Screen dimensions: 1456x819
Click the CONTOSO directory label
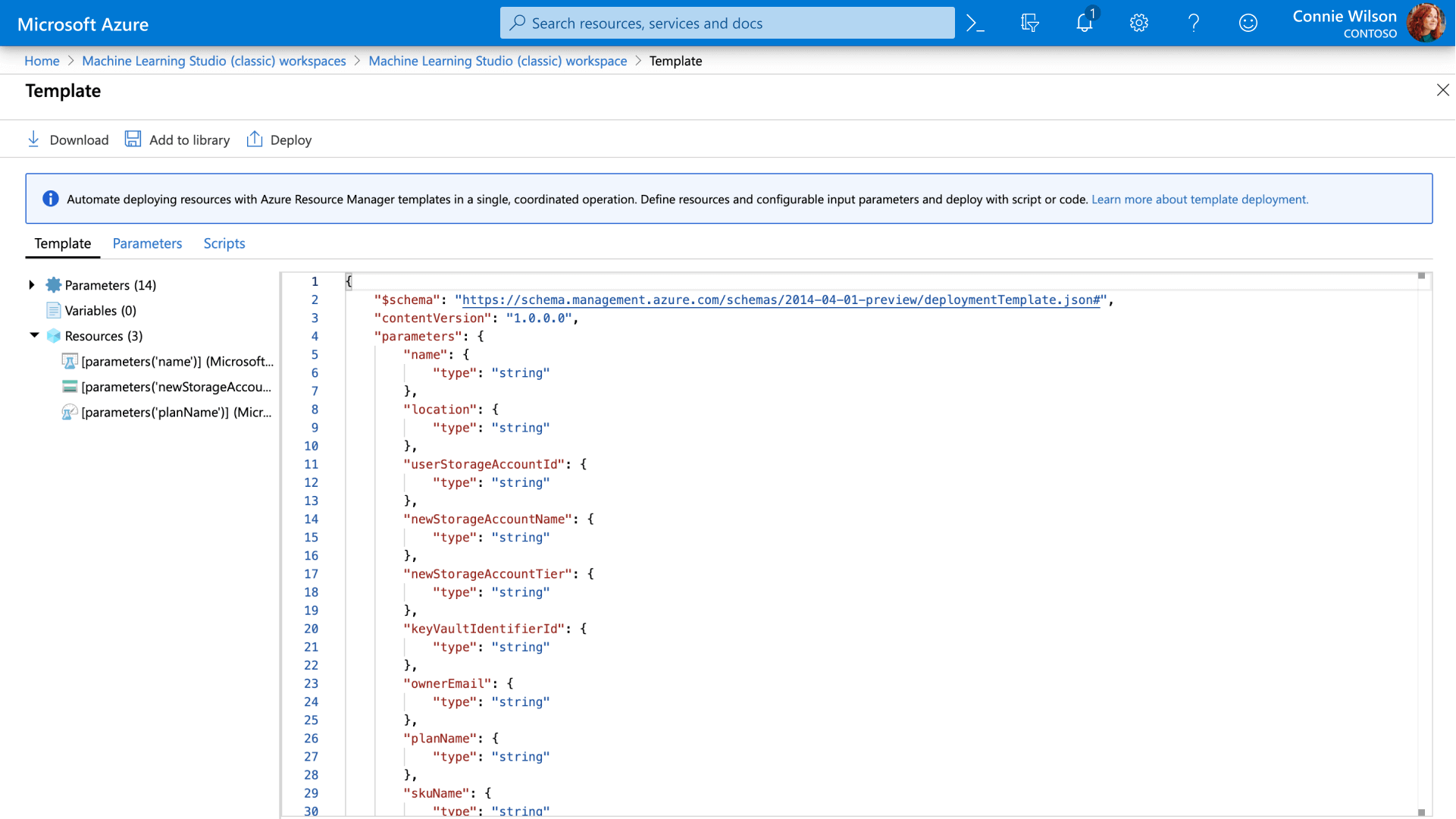click(x=1370, y=33)
